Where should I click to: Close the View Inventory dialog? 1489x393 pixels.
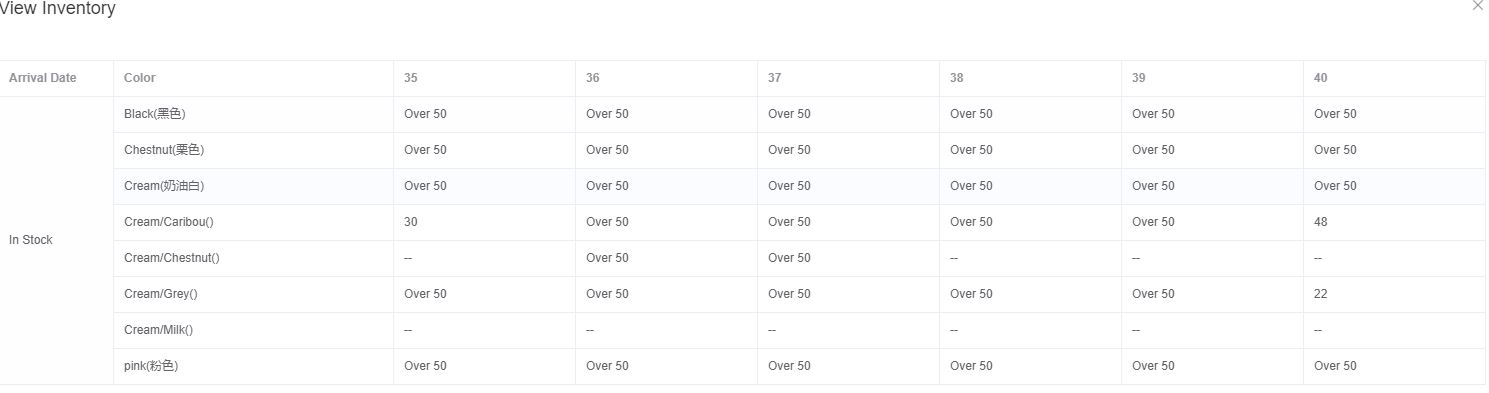[x=1478, y=5]
